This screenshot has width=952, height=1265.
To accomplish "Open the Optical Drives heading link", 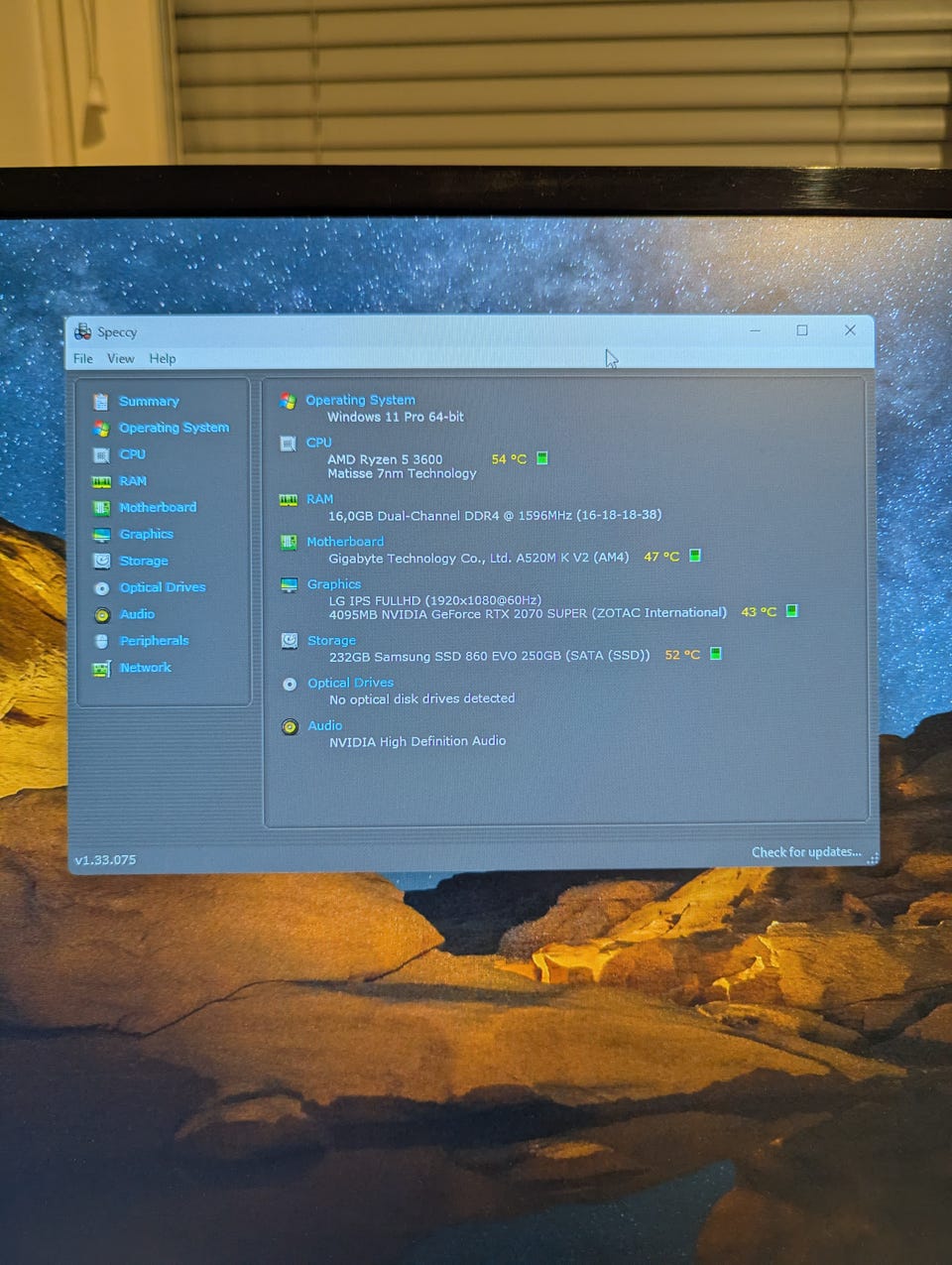I will pyautogui.click(x=350, y=683).
